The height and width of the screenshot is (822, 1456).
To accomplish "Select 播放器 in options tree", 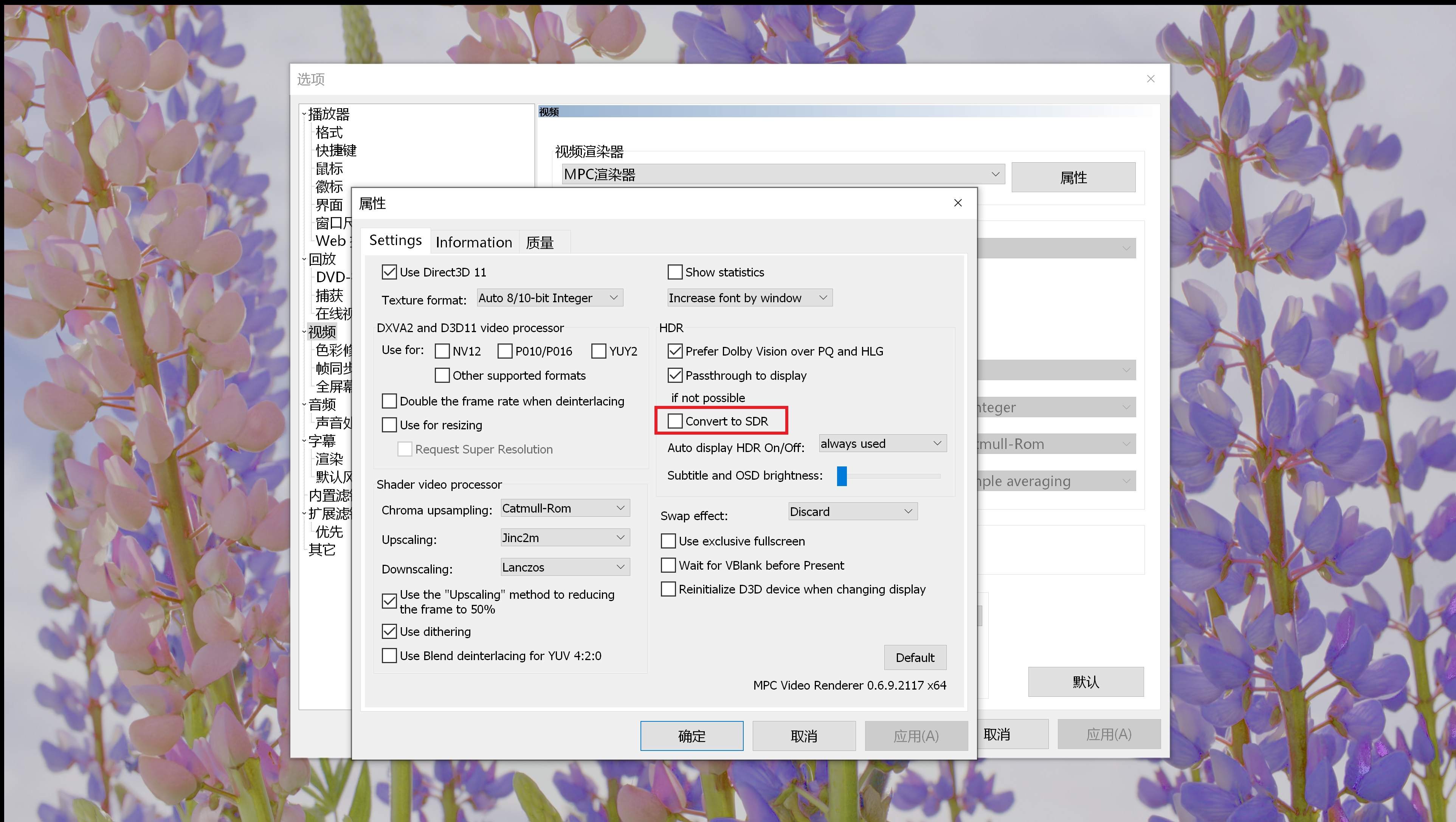I will pyautogui.click(x=329, y=114).
